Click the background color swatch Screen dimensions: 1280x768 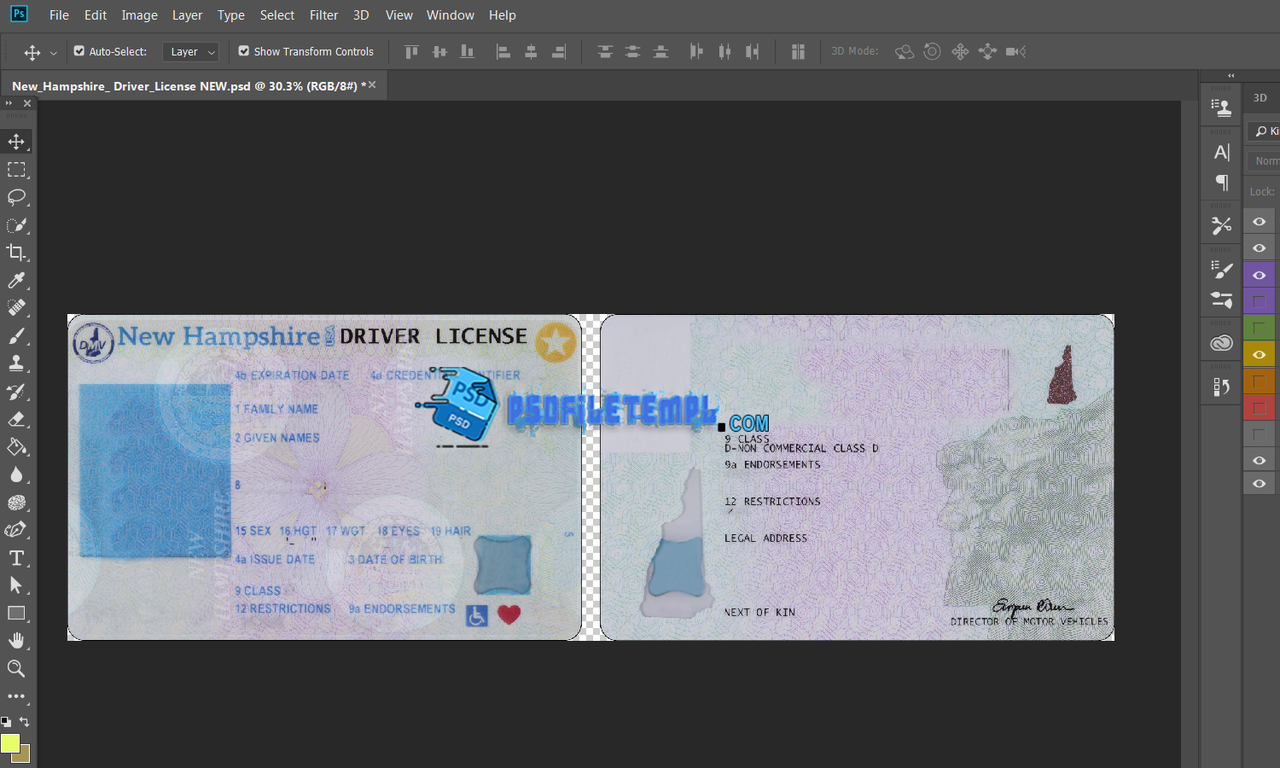tap(20, 753)
